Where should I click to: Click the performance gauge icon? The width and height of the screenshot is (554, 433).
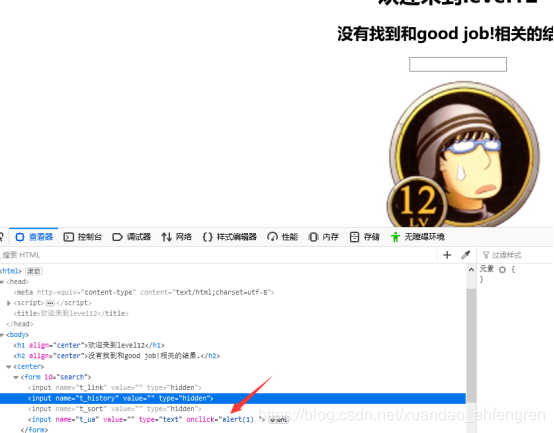pyautogui.click(x=272, y=237)
